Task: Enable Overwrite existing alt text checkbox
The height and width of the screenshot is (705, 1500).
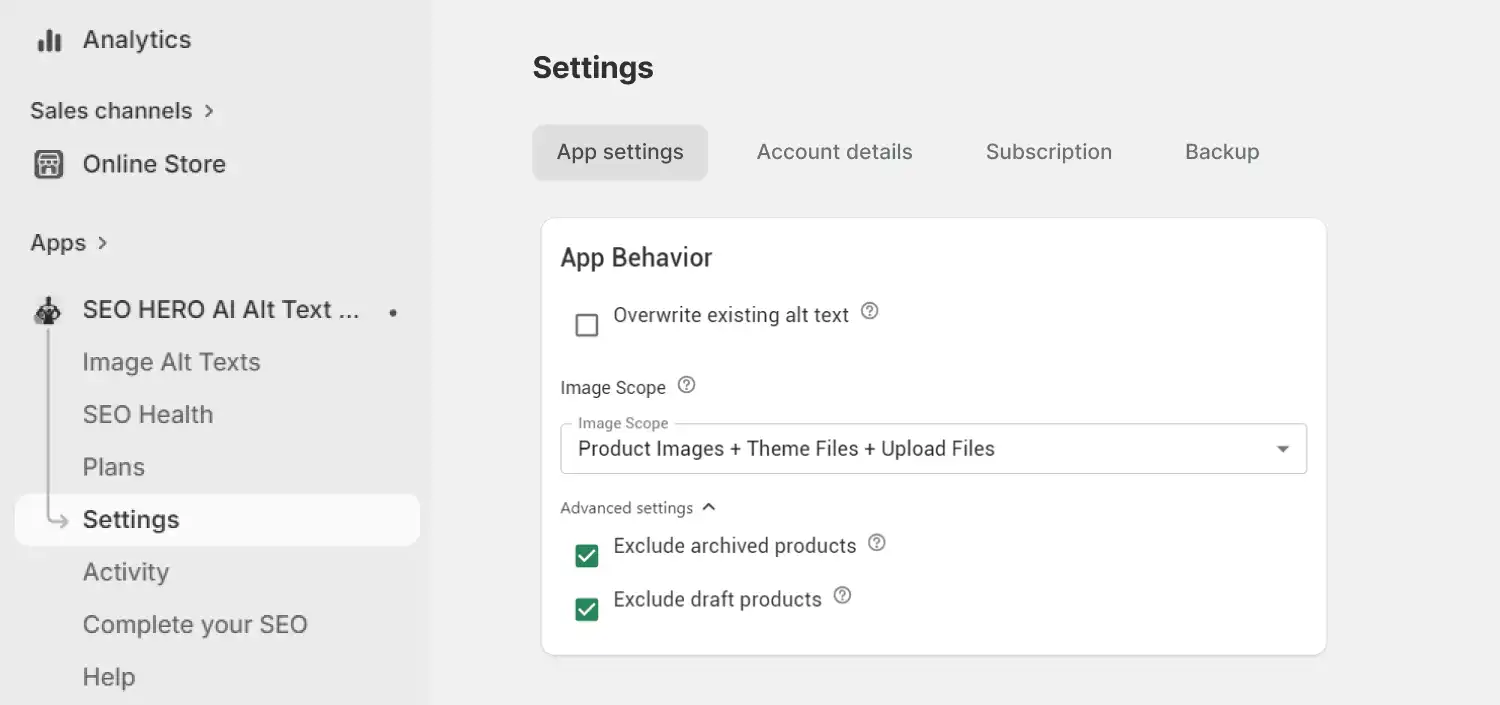Action: coord(587,325)
